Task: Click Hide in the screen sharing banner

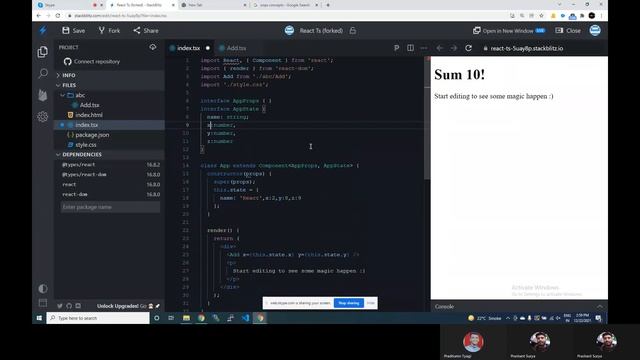Action: [x=371, y=303]
